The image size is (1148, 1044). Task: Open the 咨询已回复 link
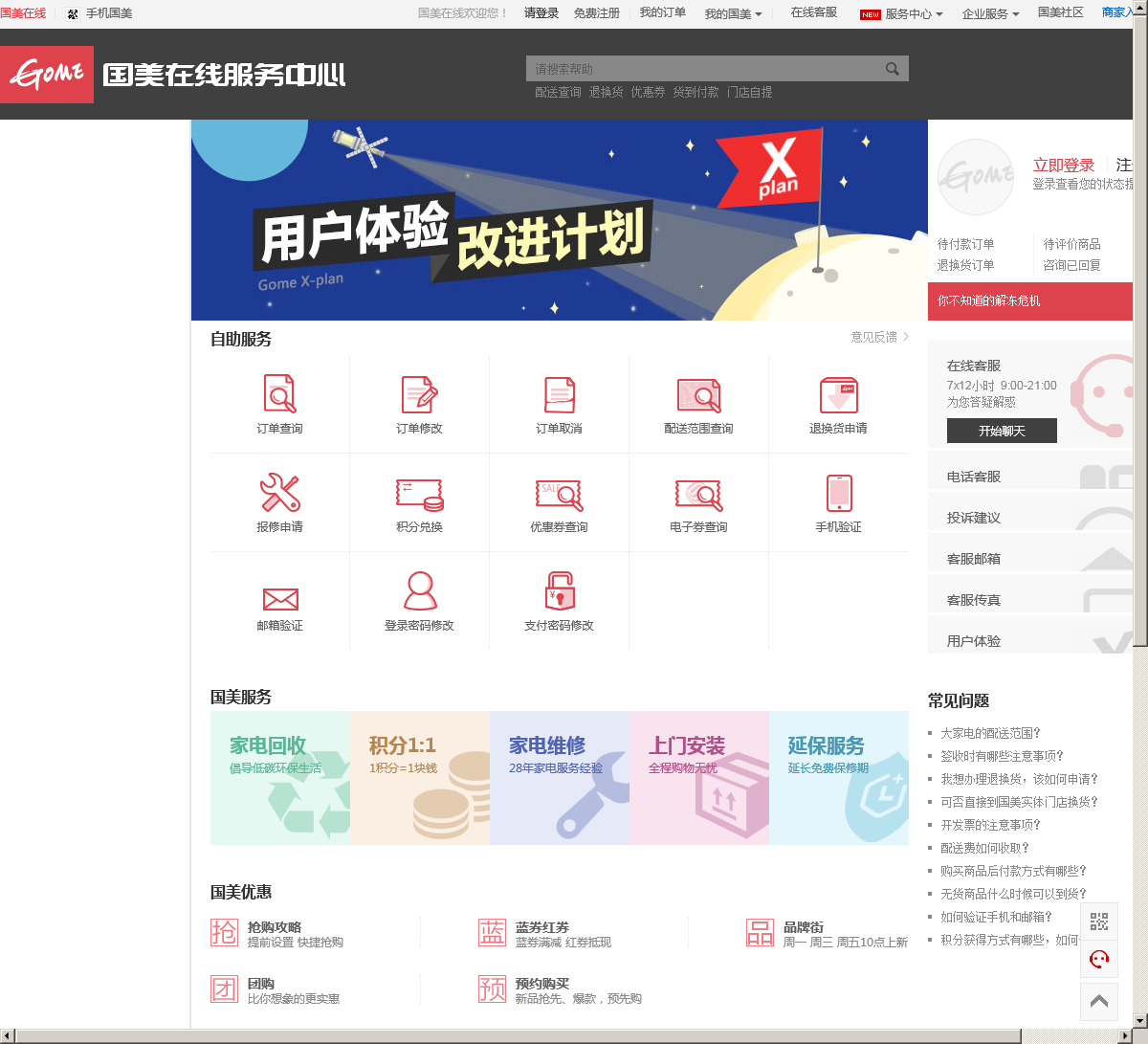pos(1071,265)
